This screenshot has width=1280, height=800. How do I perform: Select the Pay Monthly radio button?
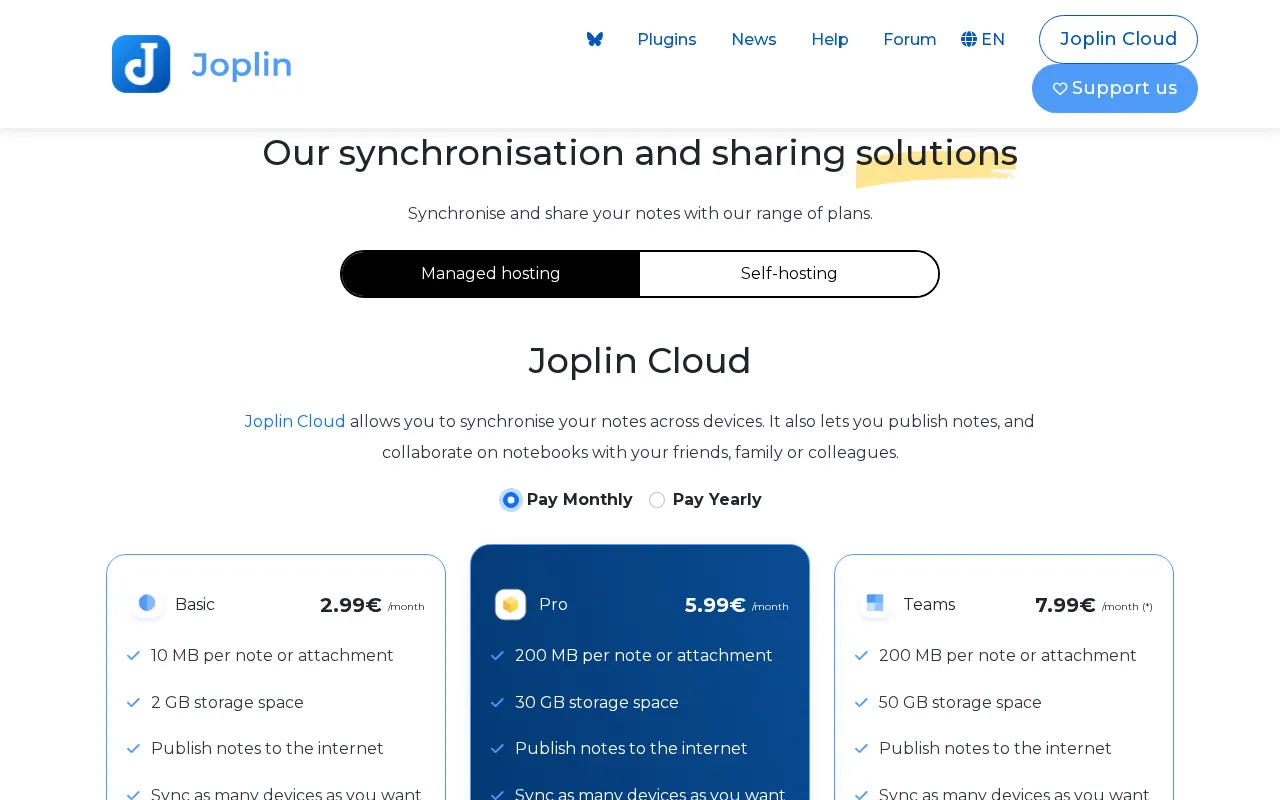tap(511, 500)
